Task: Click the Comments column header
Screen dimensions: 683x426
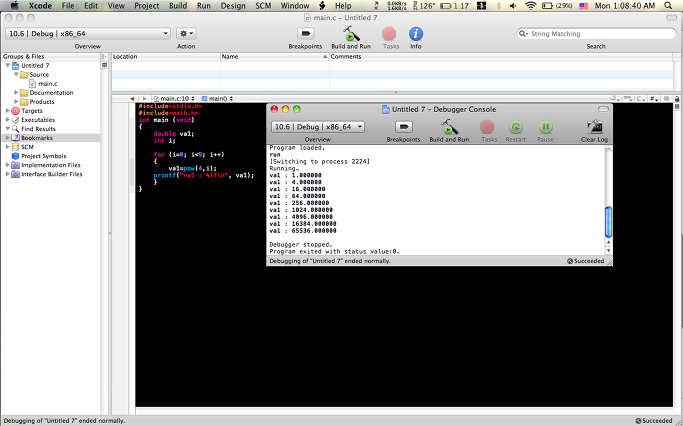Action: pos(502,57)
